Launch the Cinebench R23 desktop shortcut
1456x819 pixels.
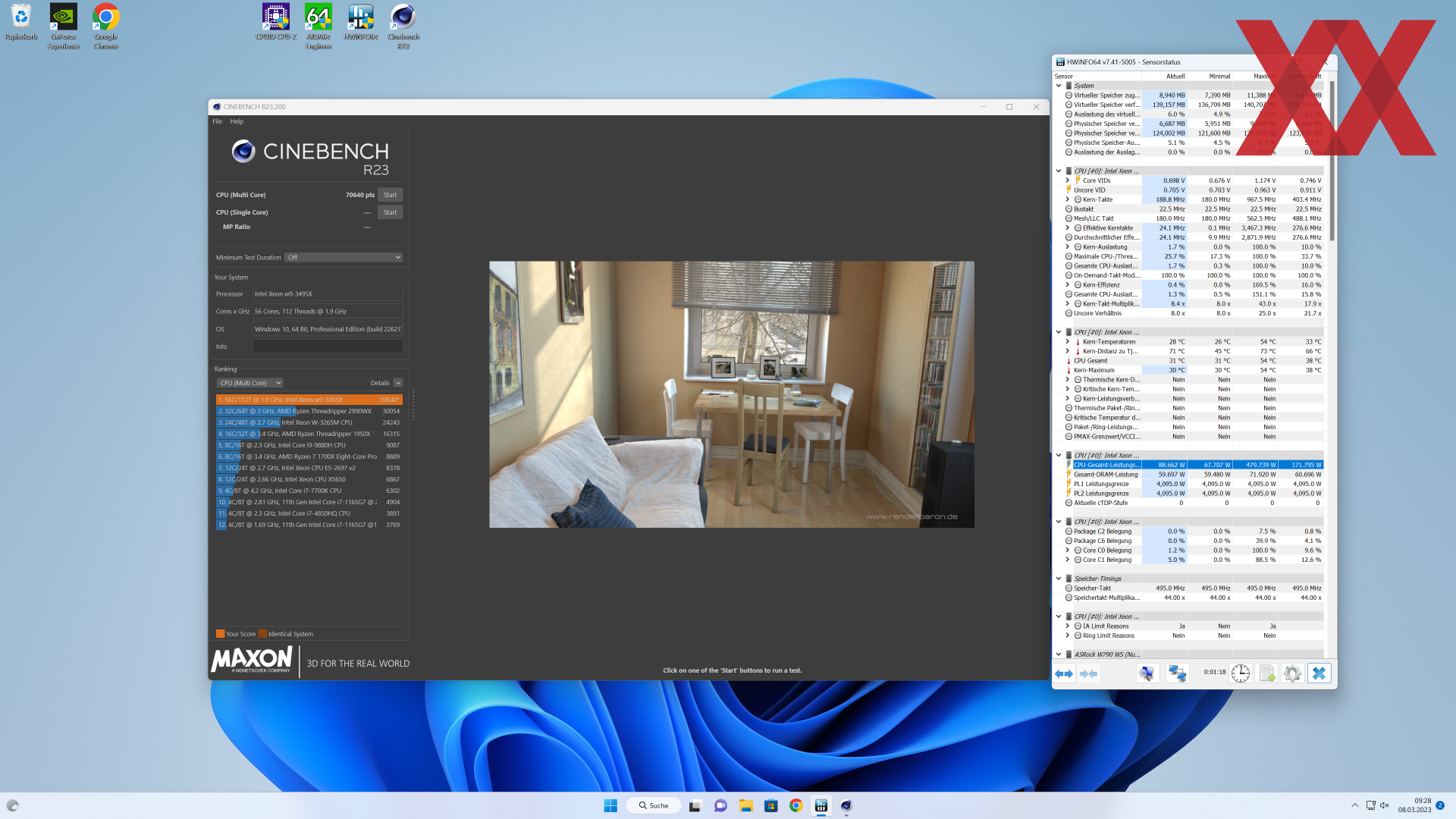click(403, 27)
